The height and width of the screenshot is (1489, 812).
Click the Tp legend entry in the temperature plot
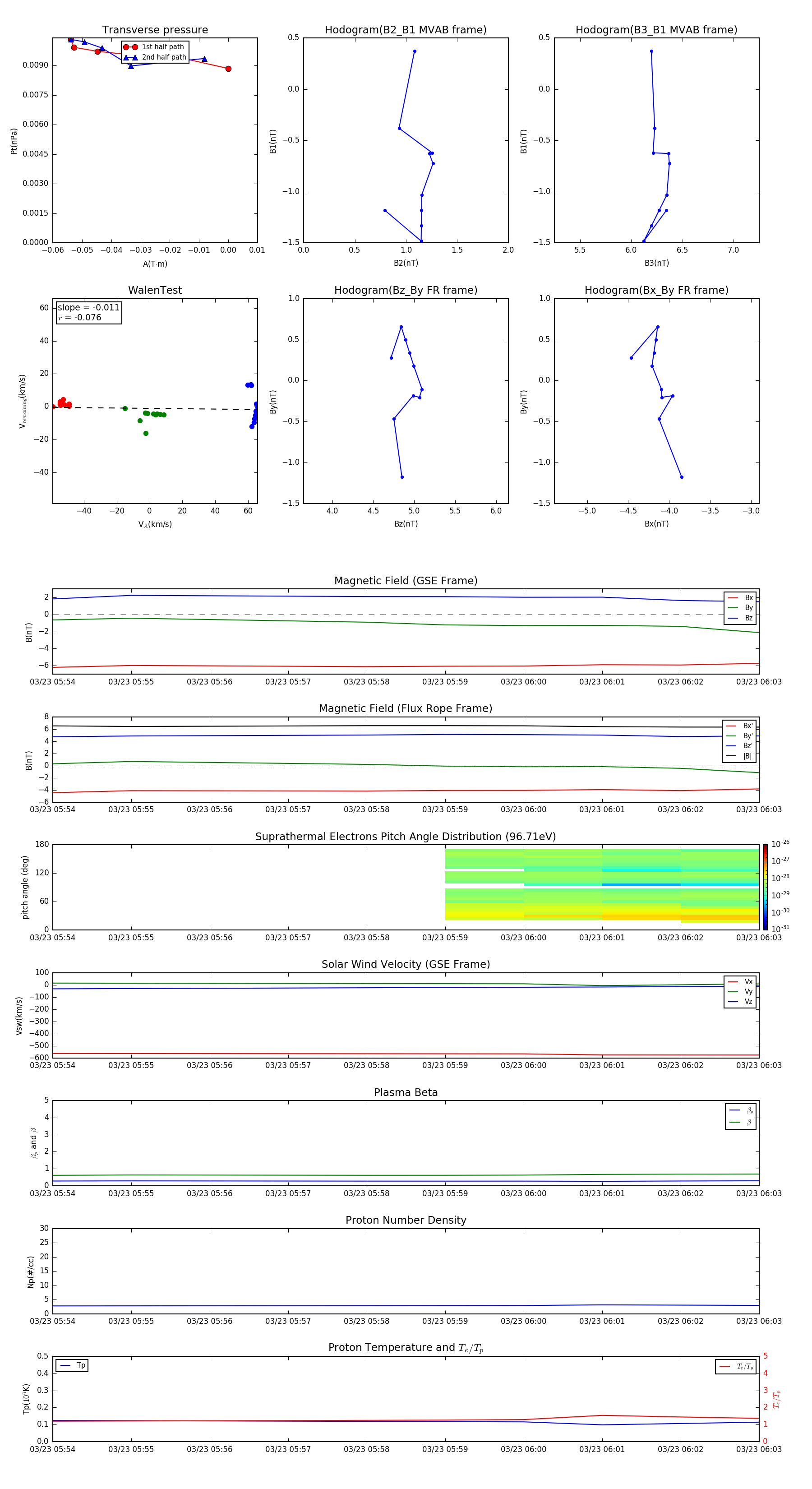pyautogui.click(x=72, y=1365)
